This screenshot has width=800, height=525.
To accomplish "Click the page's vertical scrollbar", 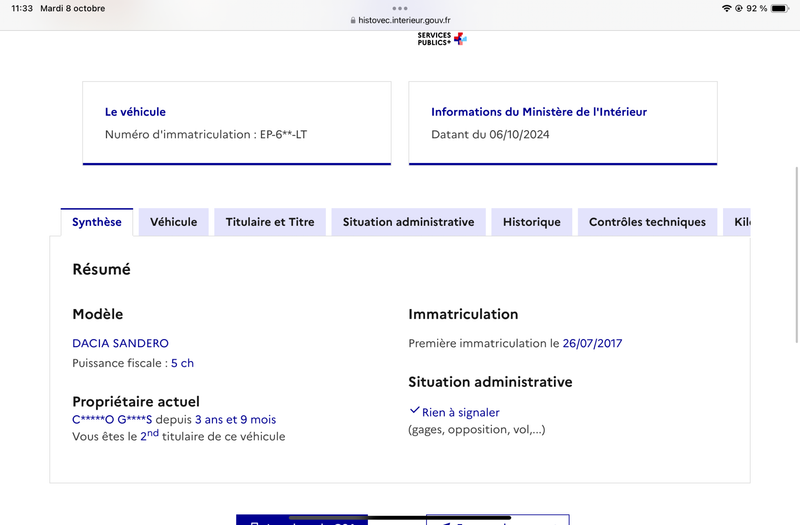I will 797,255.
